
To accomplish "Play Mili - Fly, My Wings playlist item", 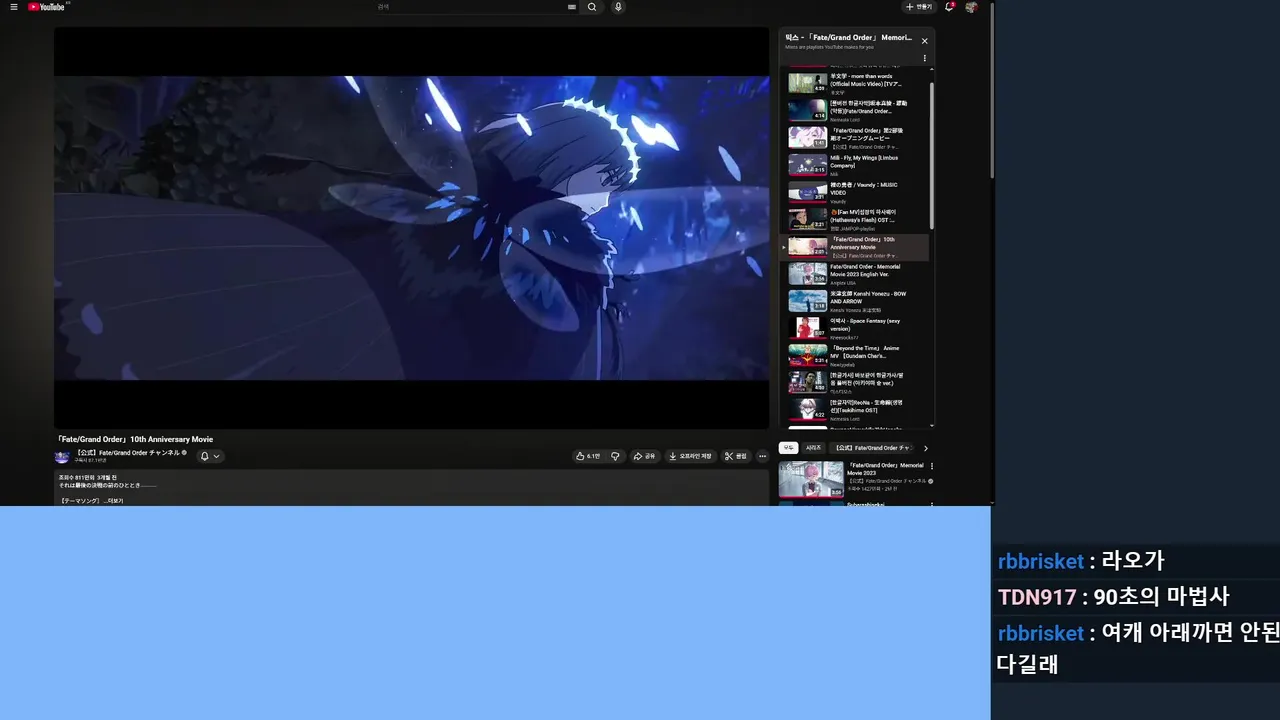I will (856, 164).
